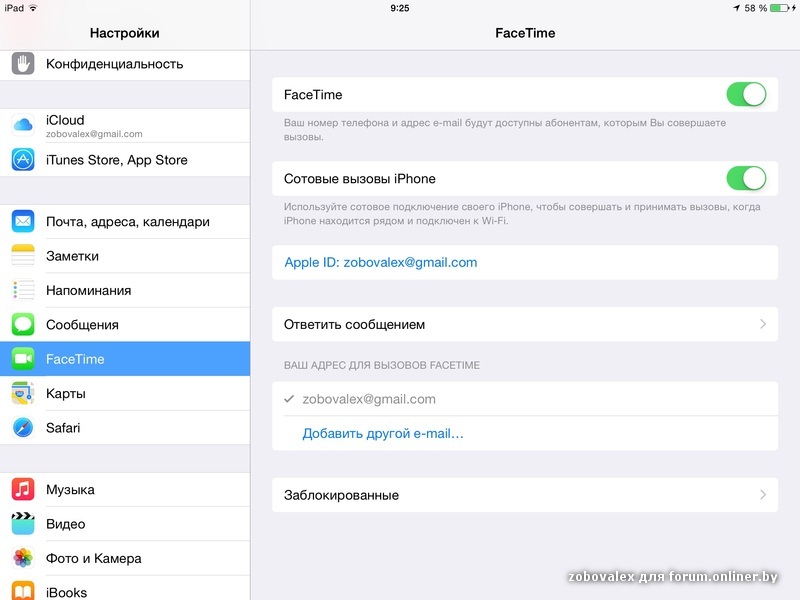Viewport: 800px width, 600px height.
Task: Tap the iCloud cloud icon
Action: coord(23,125)
